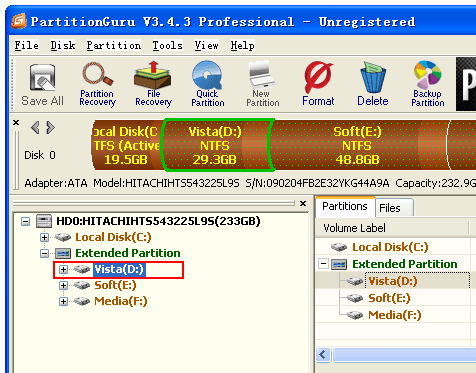
Task: Open the Help menu
Action: coord(242,45)
